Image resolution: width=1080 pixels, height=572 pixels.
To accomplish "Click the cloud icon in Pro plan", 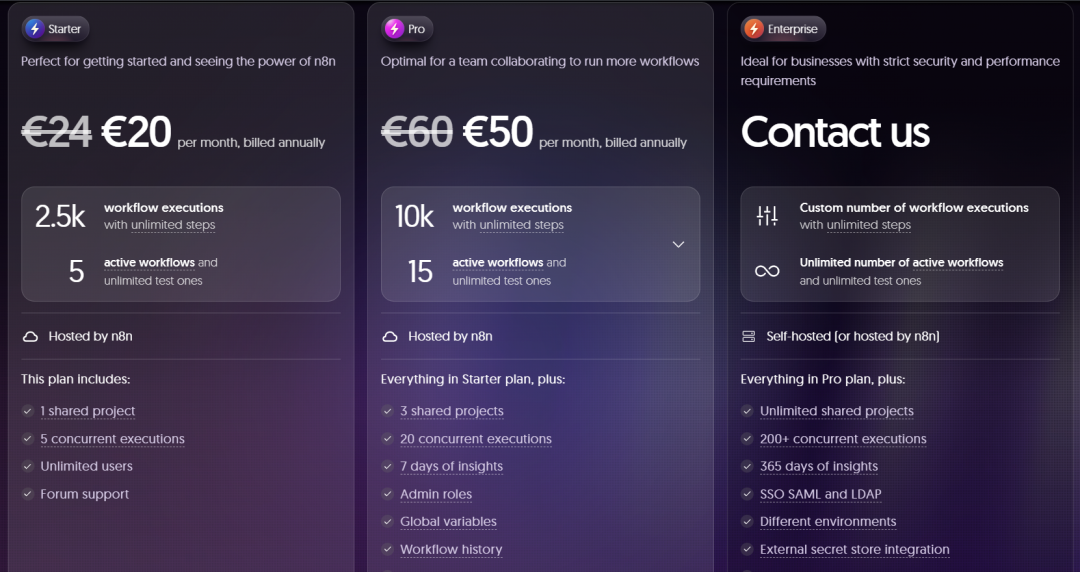I will [390, 336].
